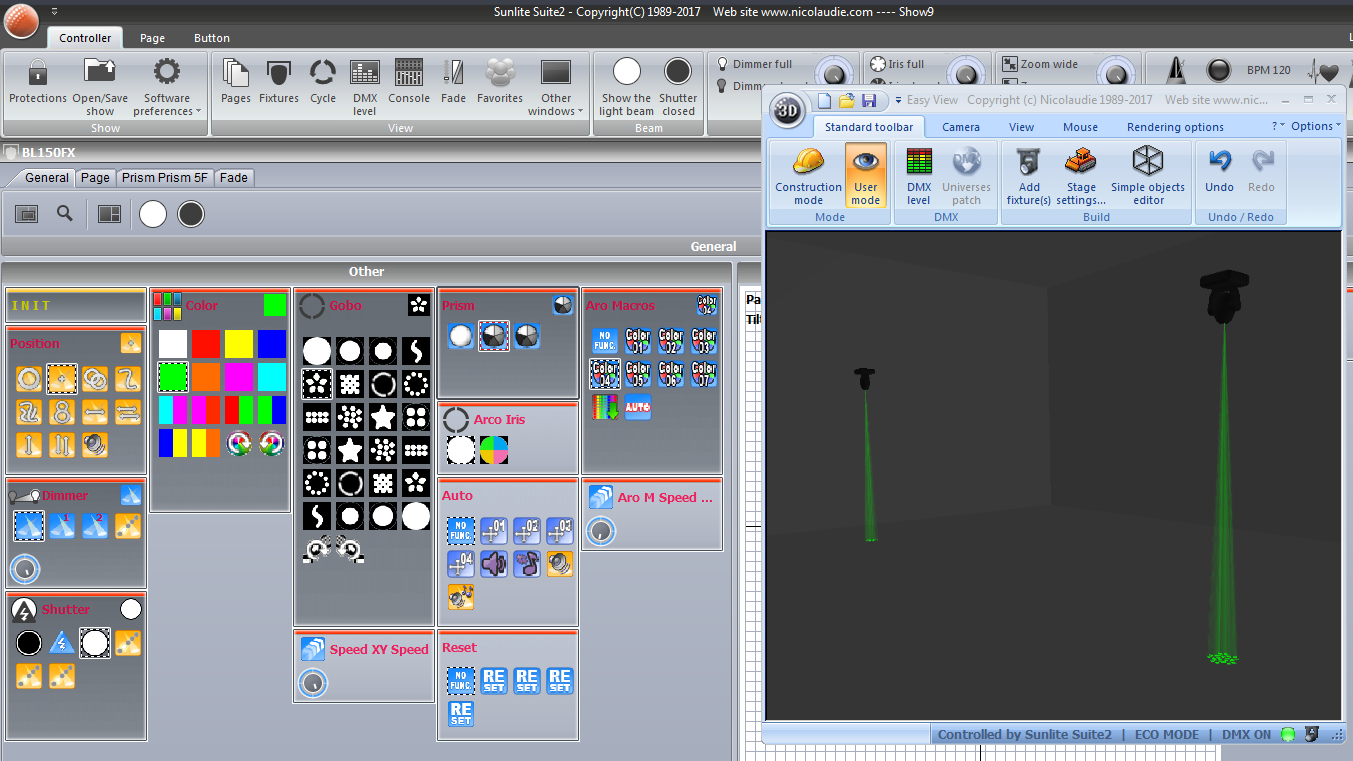The height and width of the screenshot is (761, 1353).
Task: Click the Color 07 Aro Macro preset
Action: [704, 374]
